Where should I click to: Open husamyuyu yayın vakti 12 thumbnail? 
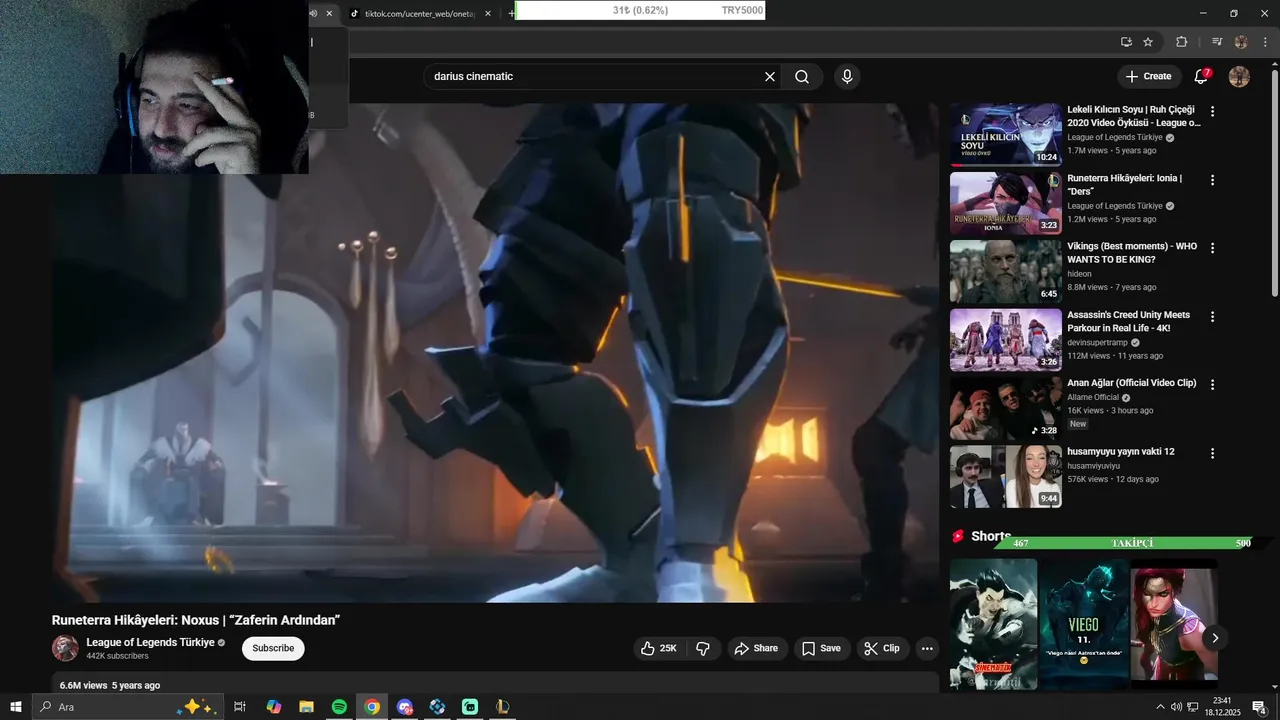click(1005, 476)
